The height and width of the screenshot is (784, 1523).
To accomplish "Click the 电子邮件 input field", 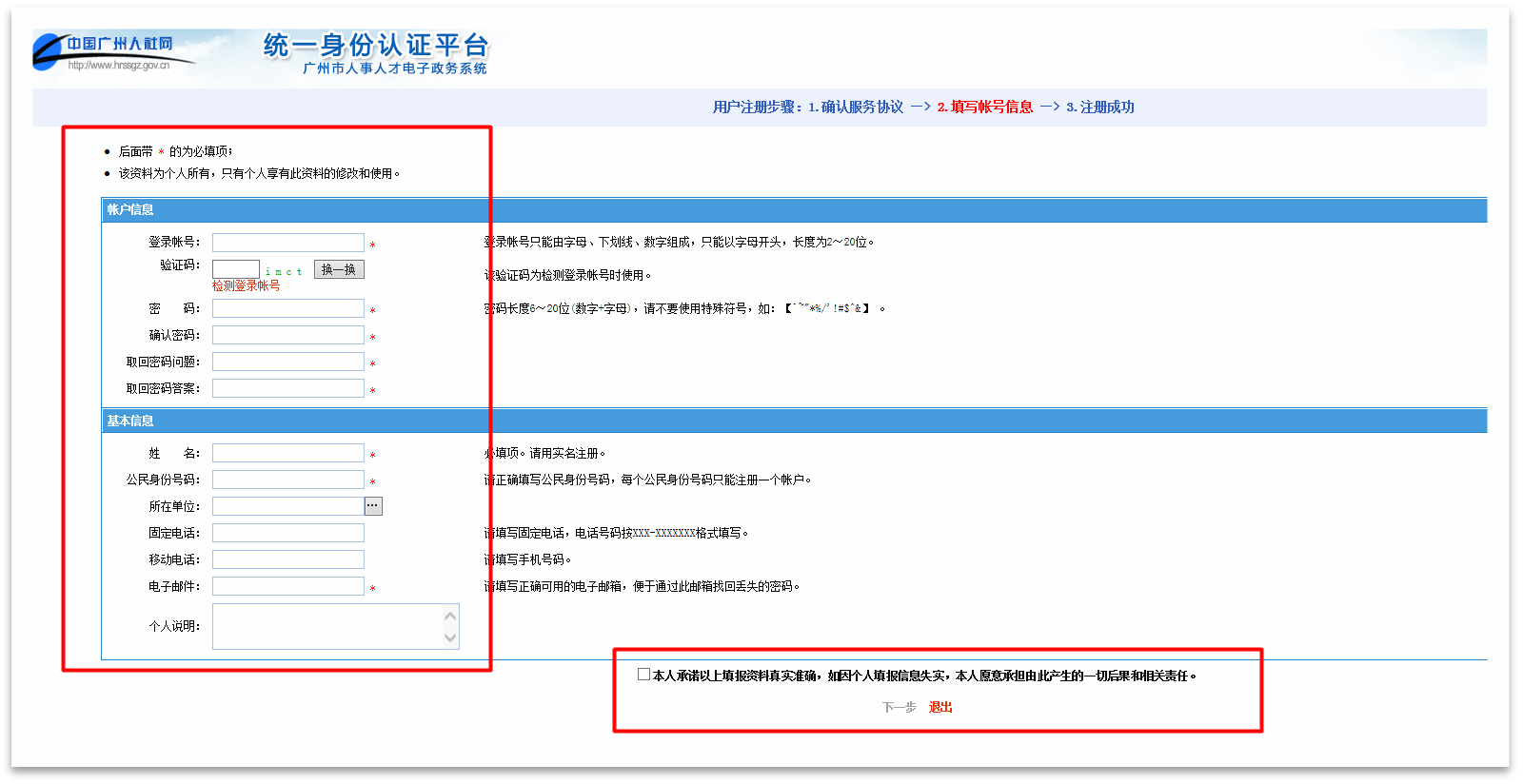I will [x=287, y=586].
